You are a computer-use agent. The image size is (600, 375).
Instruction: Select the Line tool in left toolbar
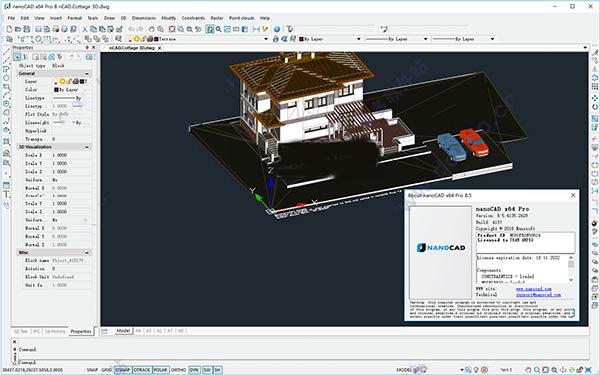(6, 52)
